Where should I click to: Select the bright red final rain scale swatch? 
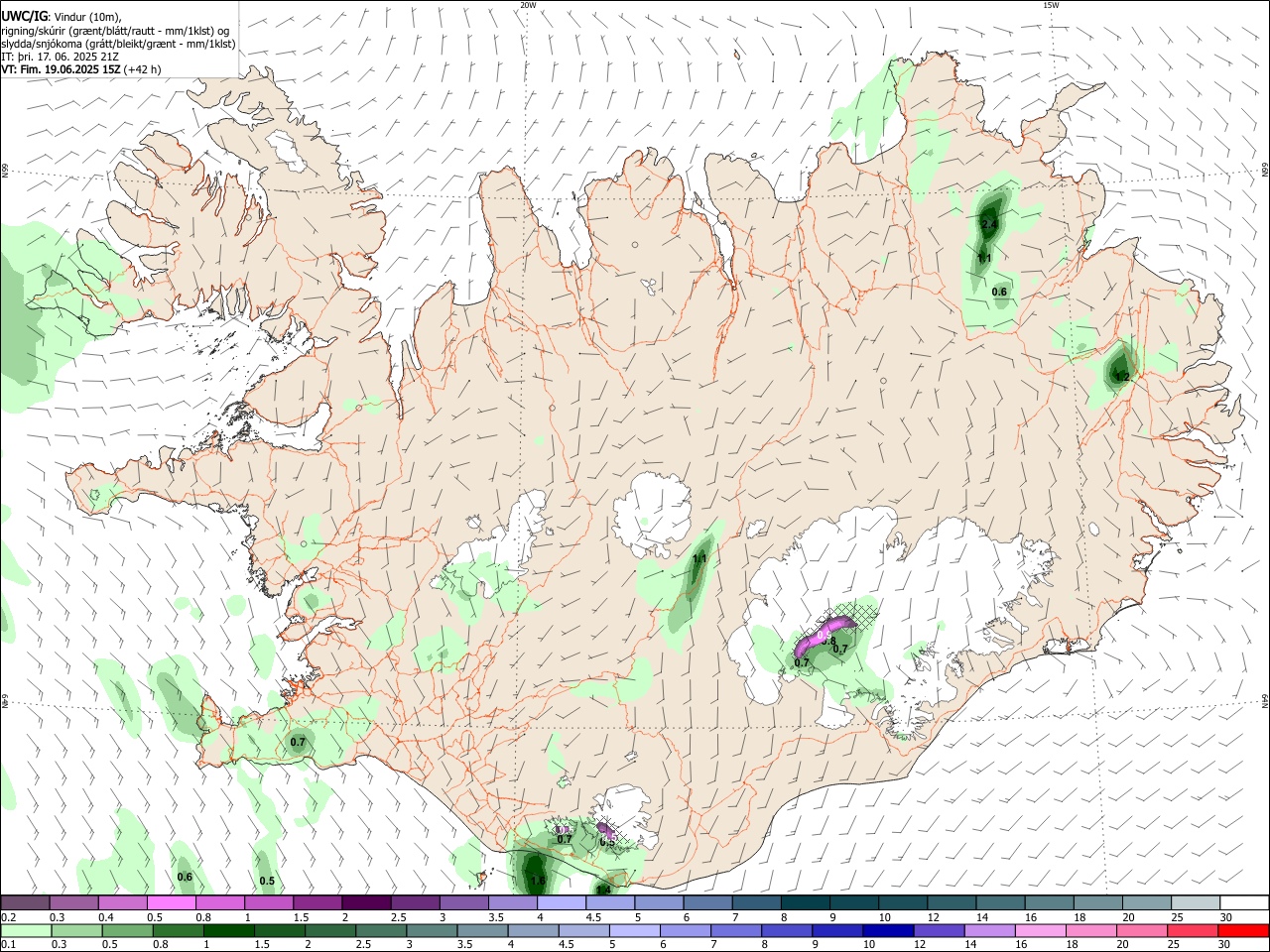click(x=1243, y=930)
